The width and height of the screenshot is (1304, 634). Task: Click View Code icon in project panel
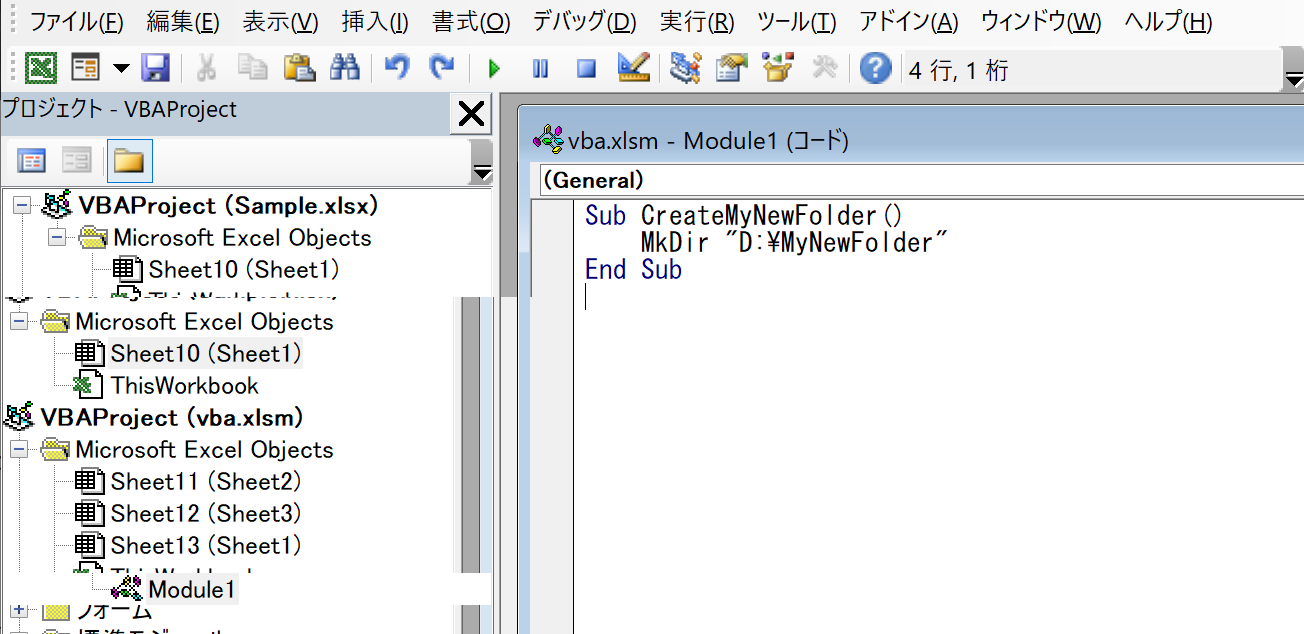point(32,160)
